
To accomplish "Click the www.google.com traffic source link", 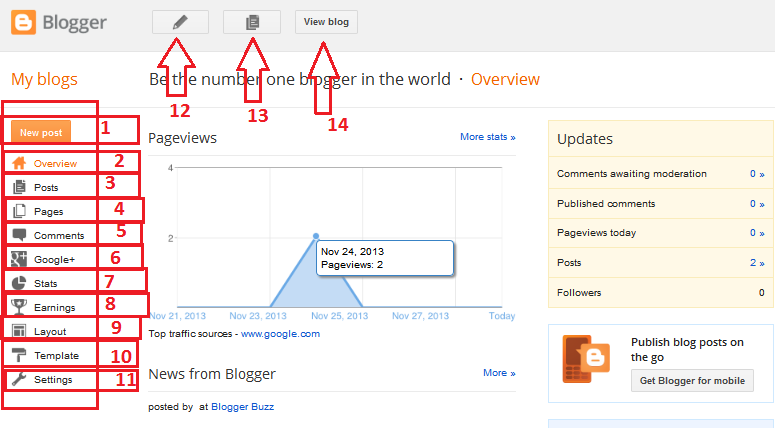I will [x=280, y=334].
